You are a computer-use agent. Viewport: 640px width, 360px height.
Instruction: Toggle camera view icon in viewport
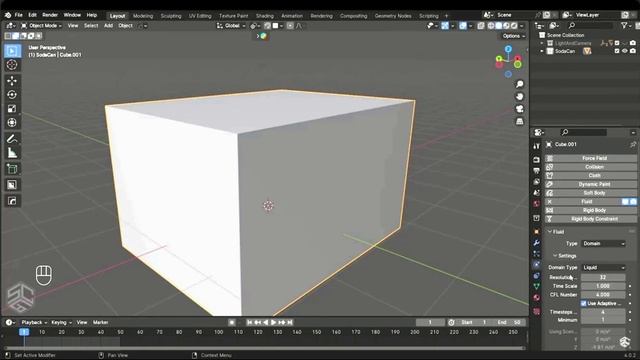coord(520,109)
